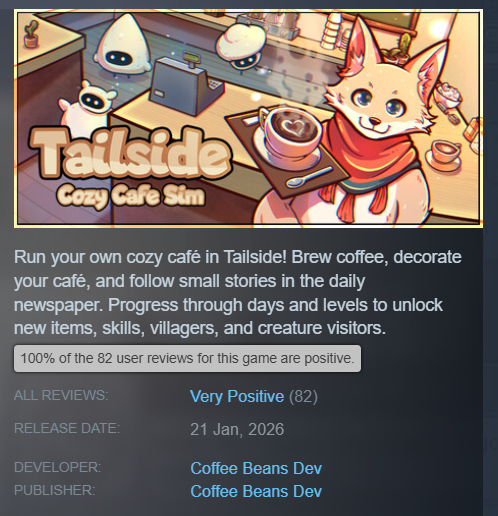Click the 100% positive reviews tooltip
Screen dimensions: 498x516
tap(187, 359)
